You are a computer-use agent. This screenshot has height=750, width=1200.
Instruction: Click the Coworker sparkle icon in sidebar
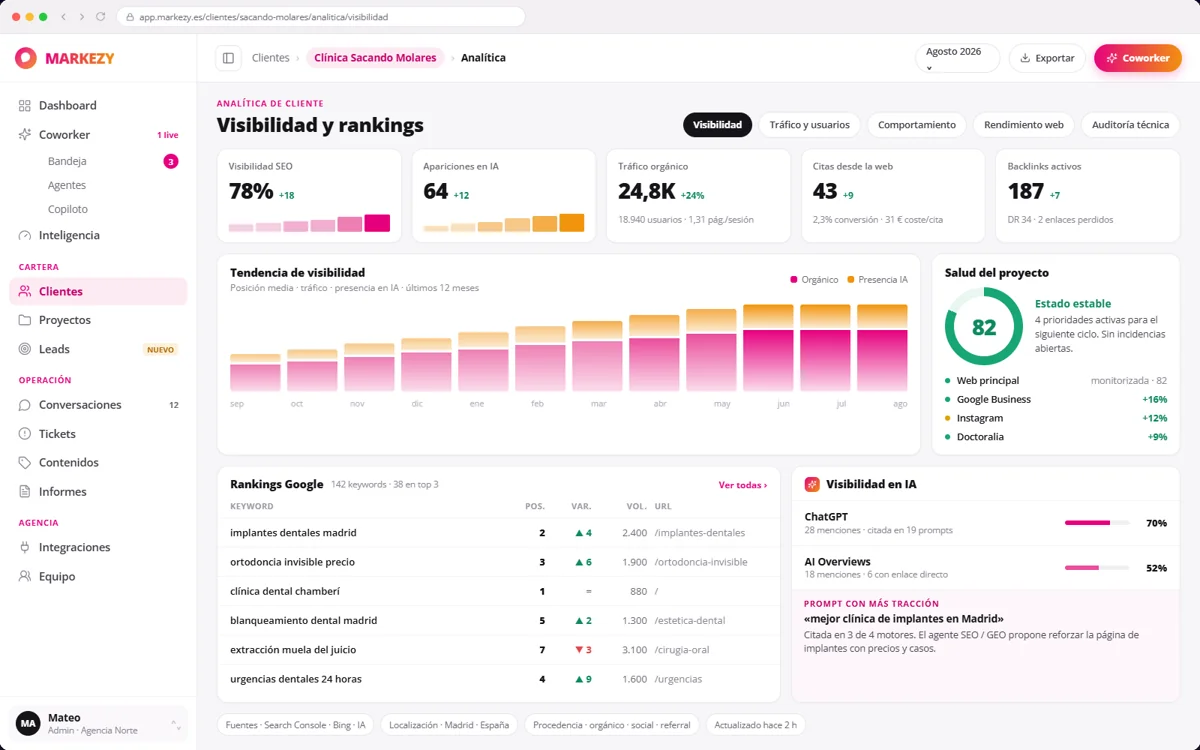point(25,134)
